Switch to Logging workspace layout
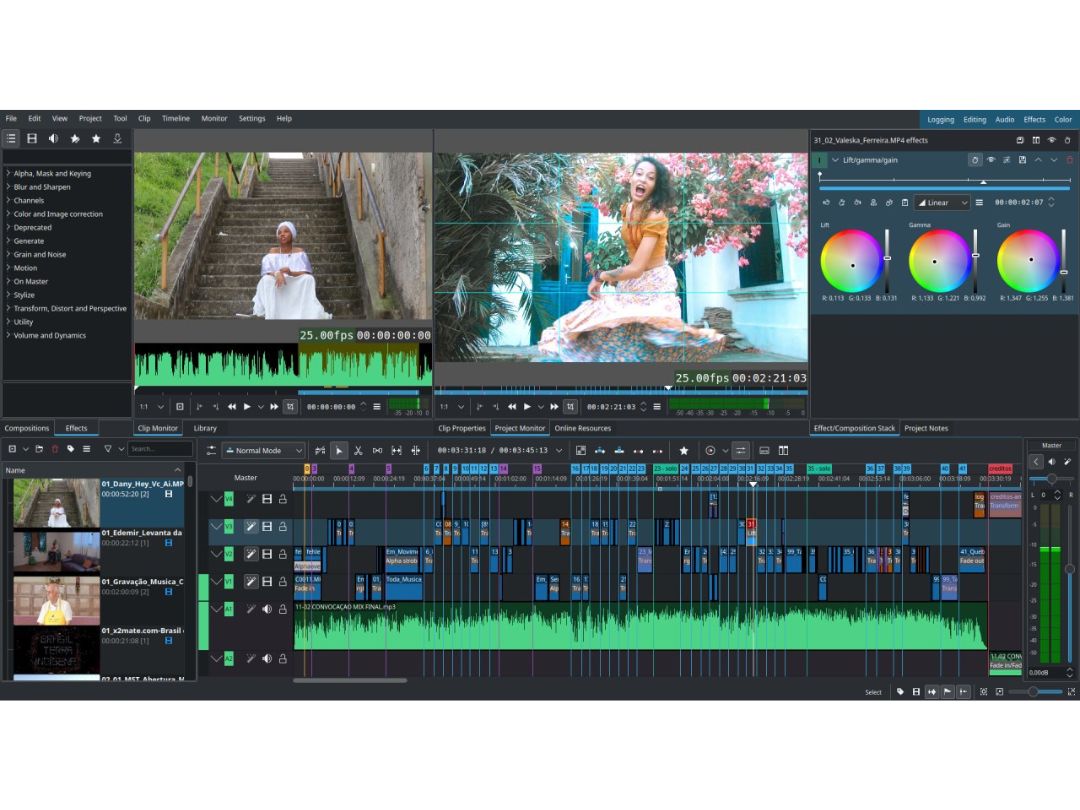Image resolution: width=1080 pixels, height=810 pixels. pyautogui.click(x=940, y=119)
